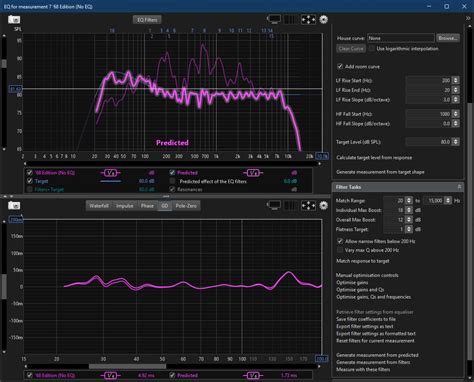Toggle 'Allow narrow filters below 200 Hz'
Image resolution: width=474 pixels, height=382 pixels.
tap(340, 241)
